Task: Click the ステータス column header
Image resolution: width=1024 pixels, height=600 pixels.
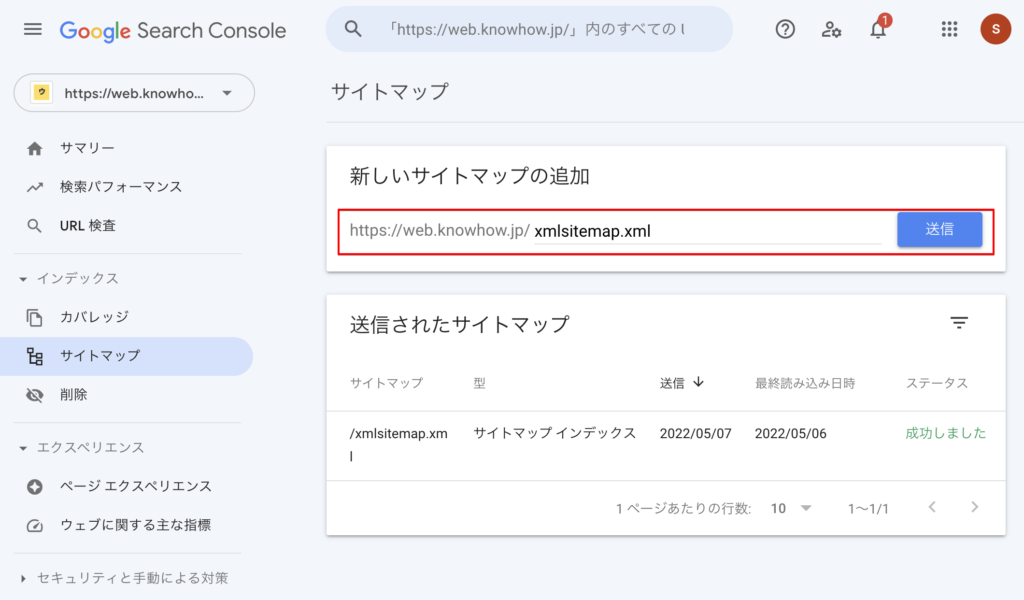Action: (936, 383)
